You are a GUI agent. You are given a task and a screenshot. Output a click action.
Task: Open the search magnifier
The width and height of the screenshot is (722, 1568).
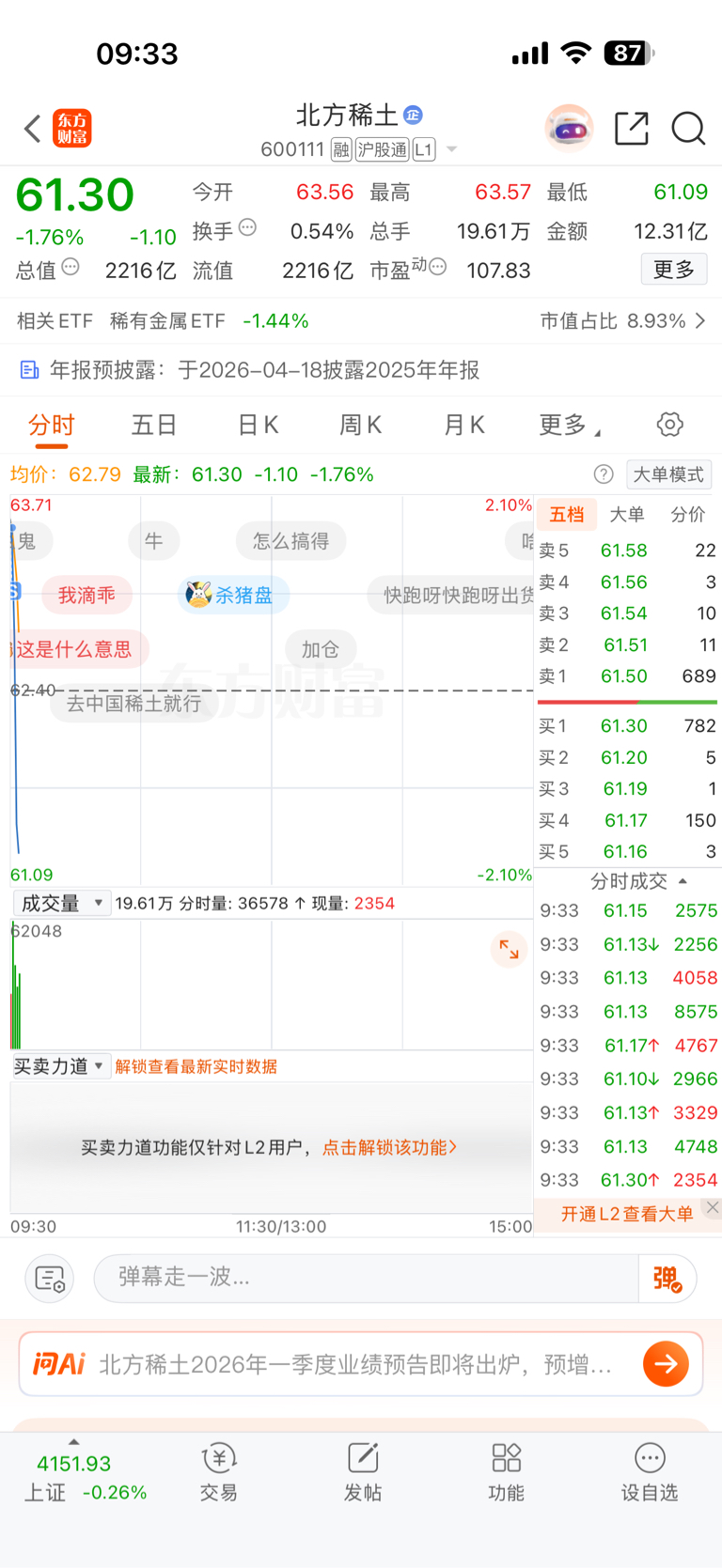pyautogui.click(x=688, y=129)
